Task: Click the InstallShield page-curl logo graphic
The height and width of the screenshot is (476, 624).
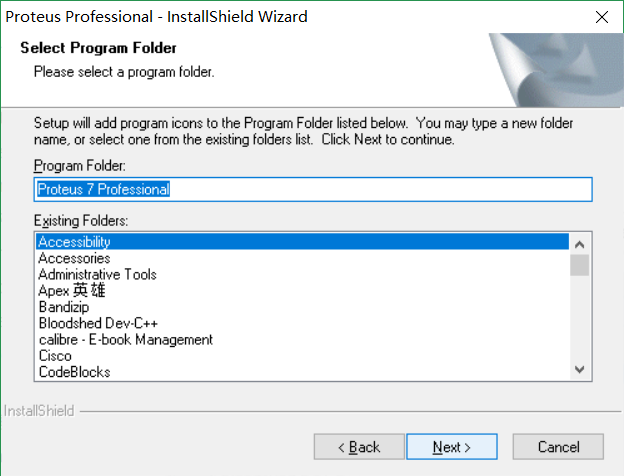Action: coord(550,68)
